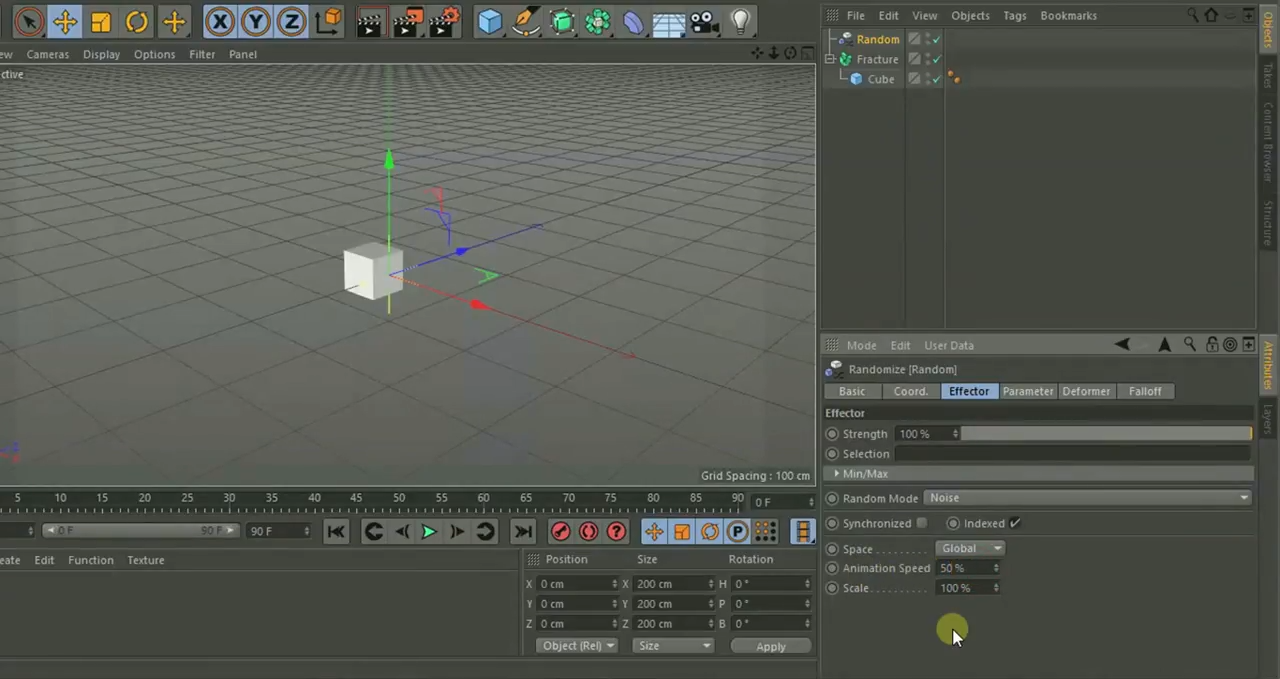
Task: Click the record active objects keyframe button
Action: [560, 532]
